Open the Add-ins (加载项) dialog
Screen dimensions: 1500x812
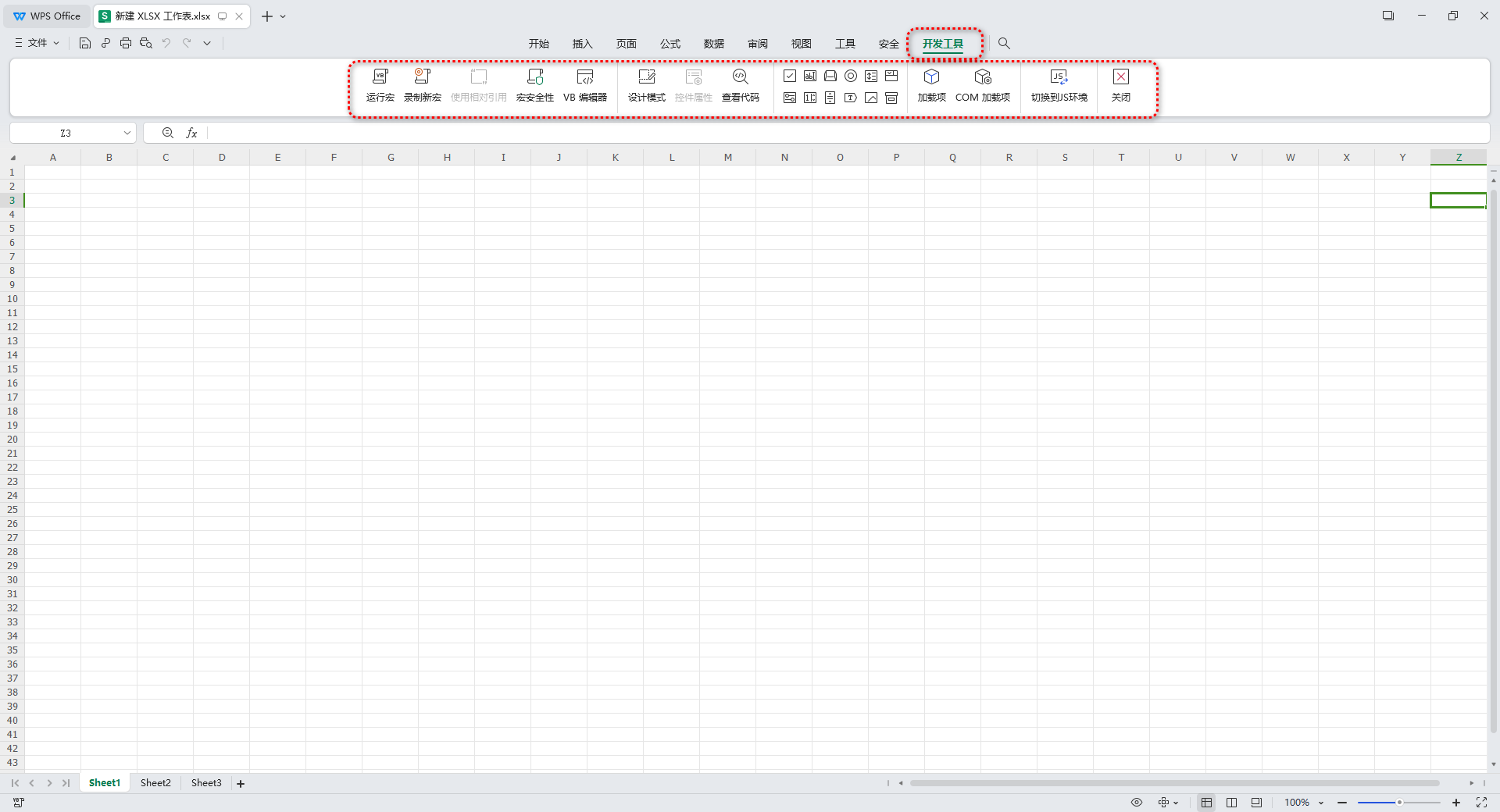point(931,84)
